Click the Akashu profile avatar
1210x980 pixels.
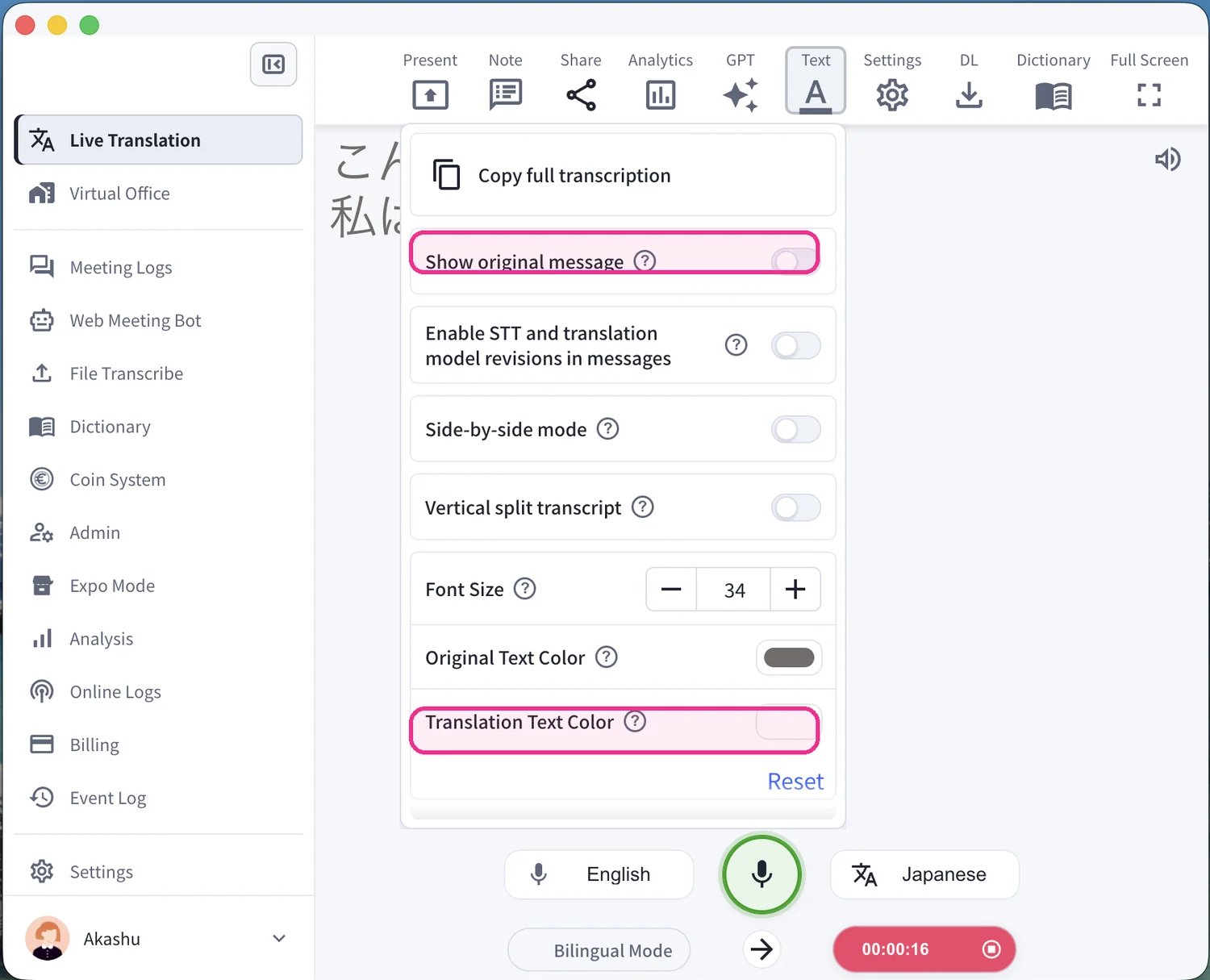[48, 938]
